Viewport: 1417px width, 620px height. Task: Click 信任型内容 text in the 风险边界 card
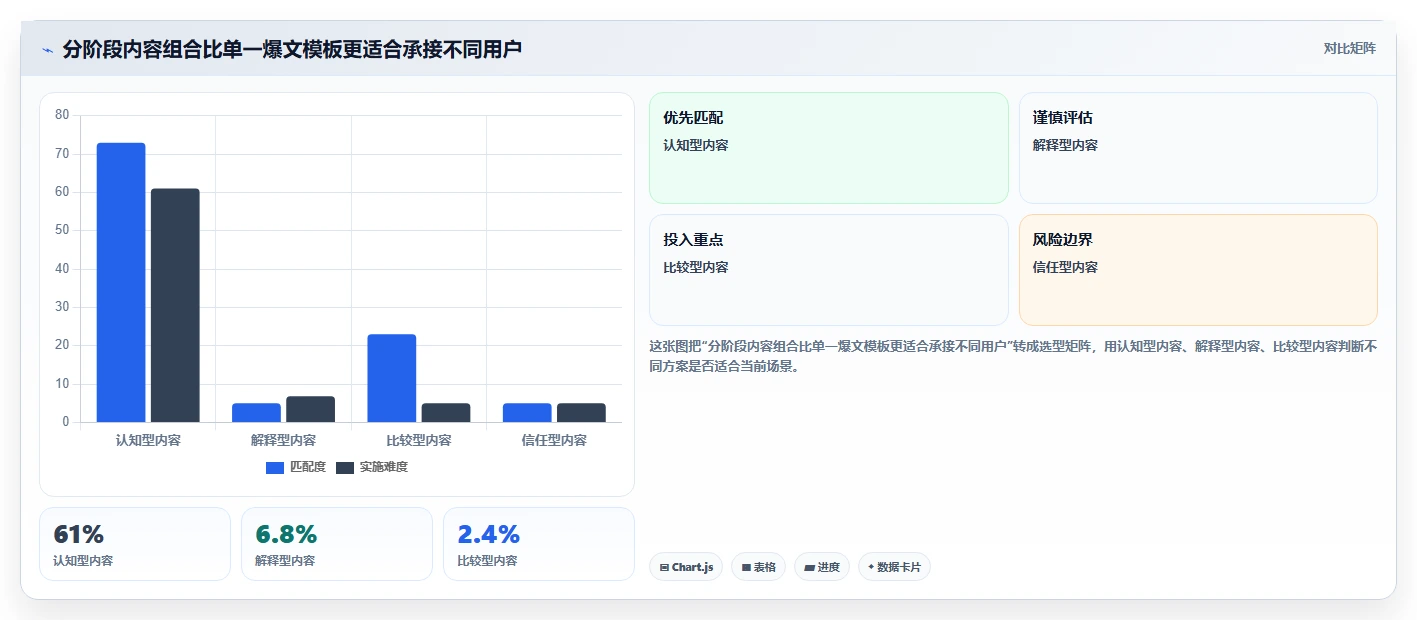click(x=1065, y=267)
